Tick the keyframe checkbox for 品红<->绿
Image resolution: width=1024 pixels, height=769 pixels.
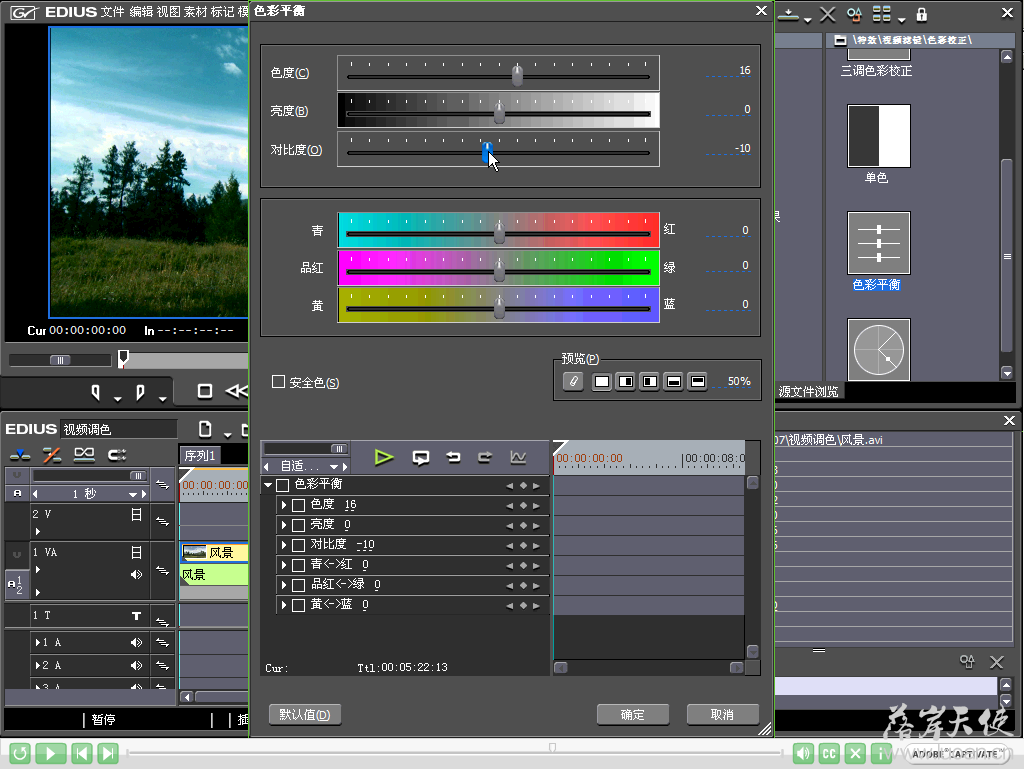298,586
